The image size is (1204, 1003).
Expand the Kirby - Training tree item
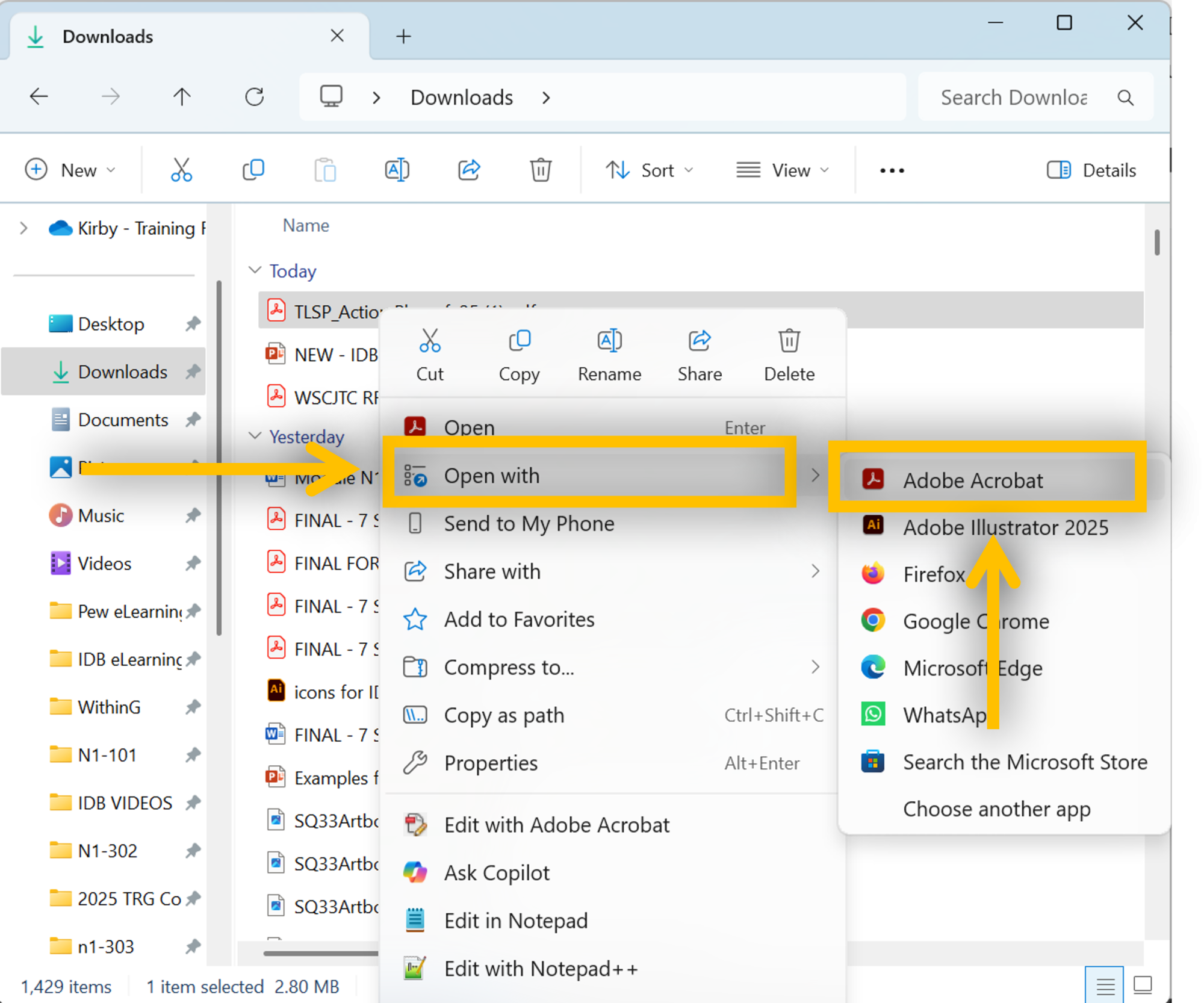[23, 228]
